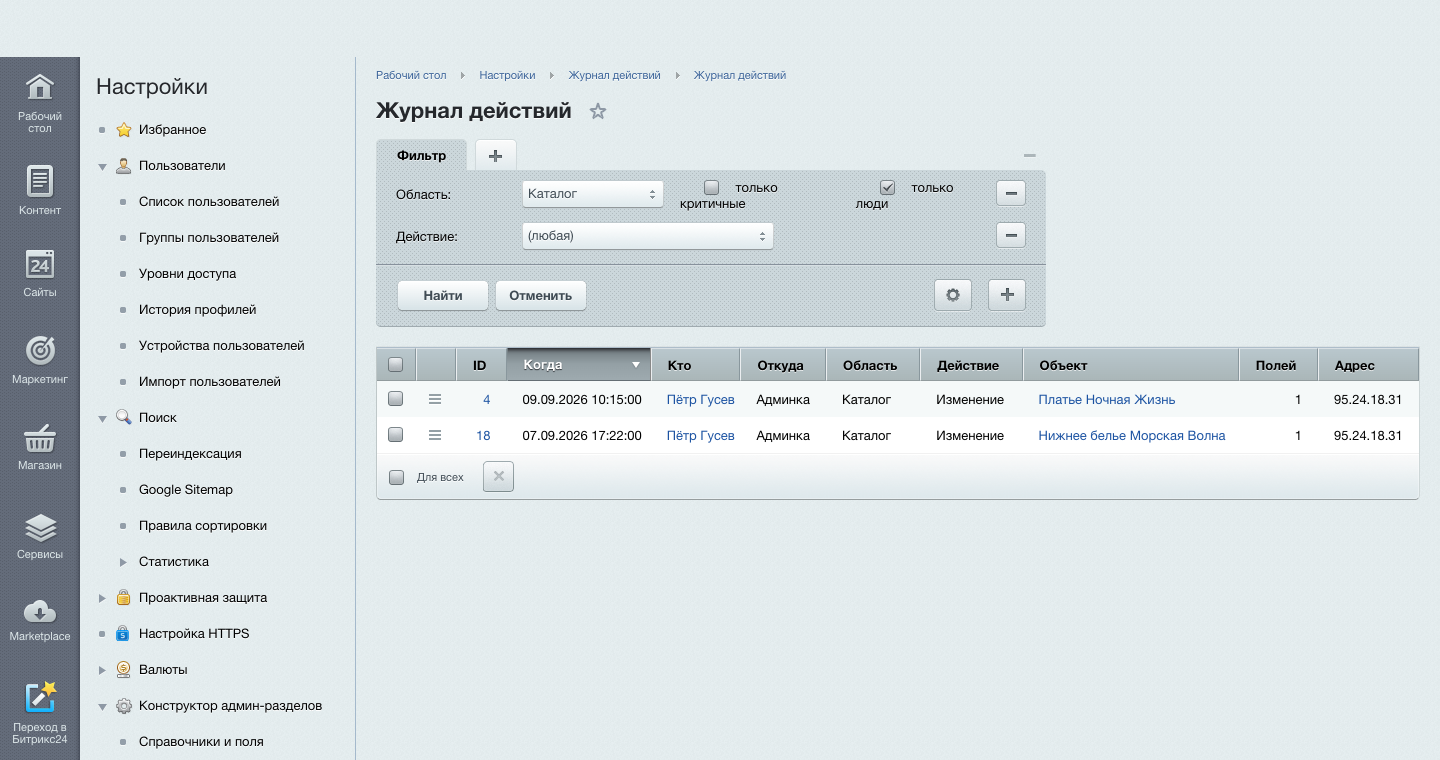Select the Фильтр tab
Image resolution: width=1440 pixels, height=760 pixels.
[421, 156]
